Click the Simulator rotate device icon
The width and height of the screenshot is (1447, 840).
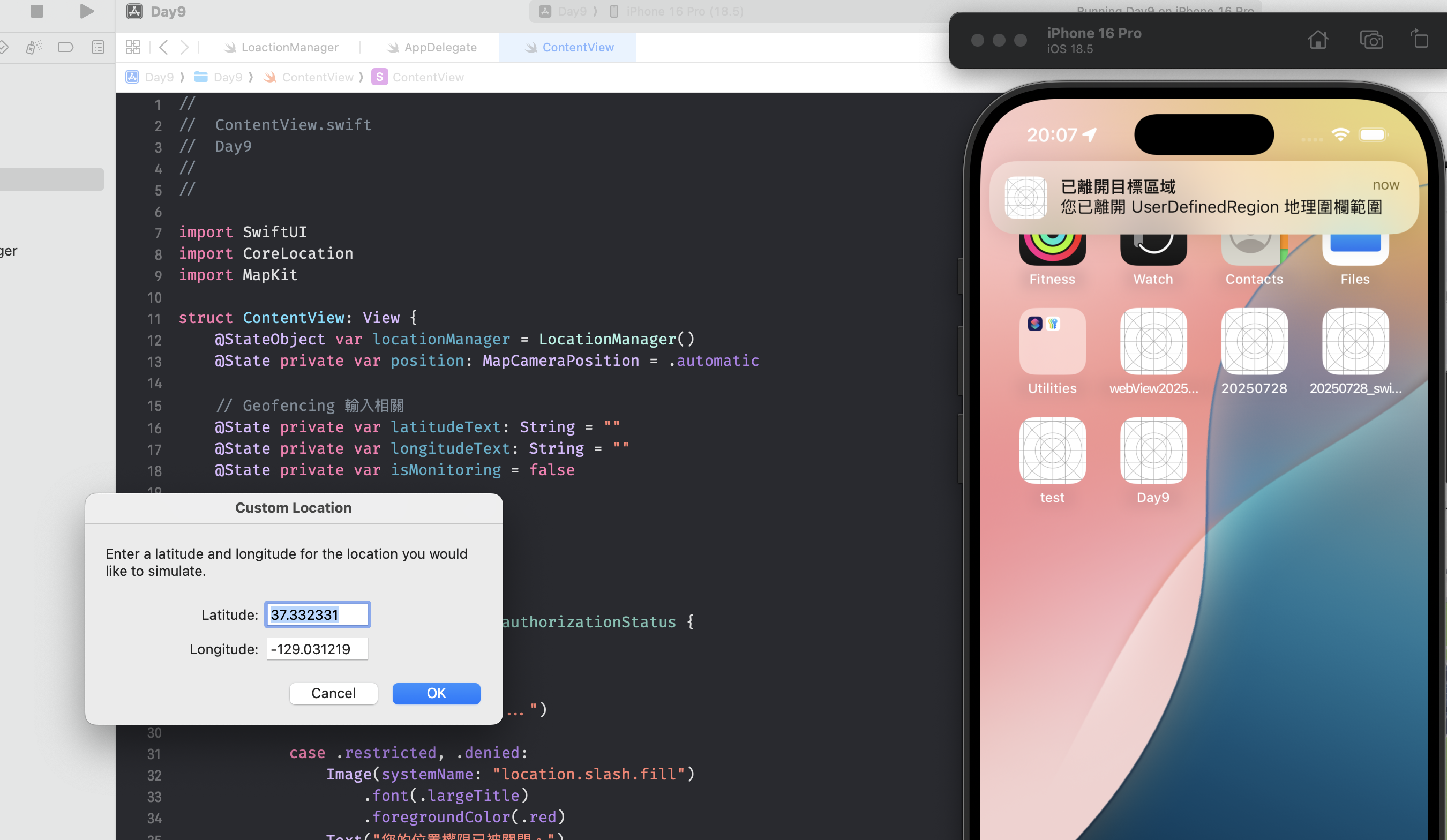[1420, 40]
